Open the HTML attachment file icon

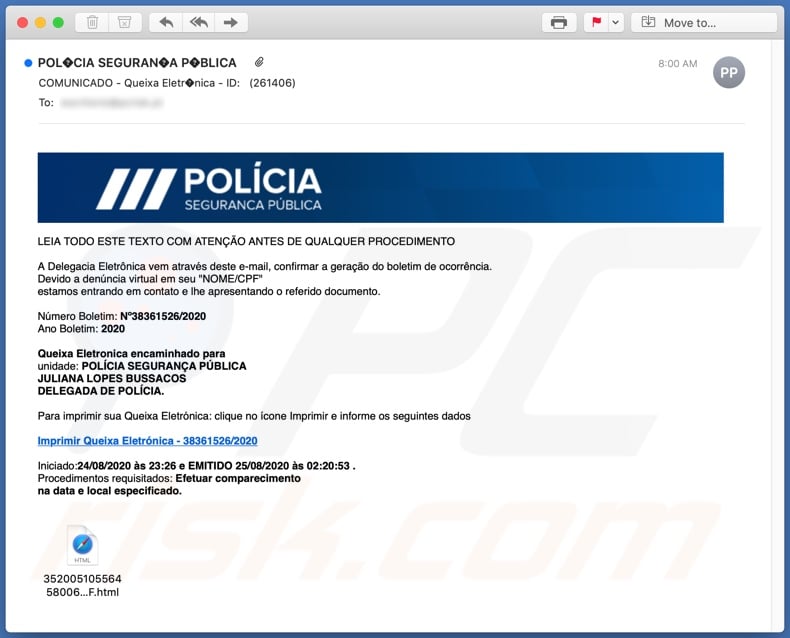click(x=83, y=545)
